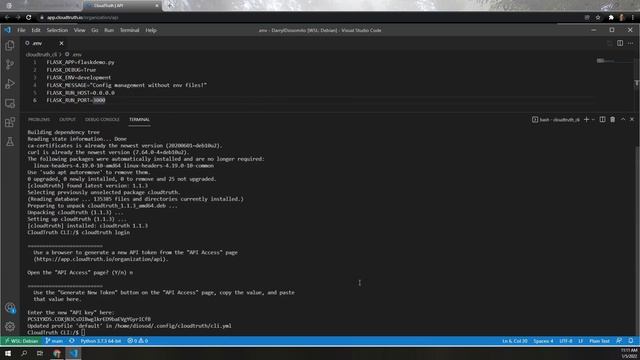Screen dimensions: 640x360
Task: Open the Run menu
Action: tap(109, 30)
